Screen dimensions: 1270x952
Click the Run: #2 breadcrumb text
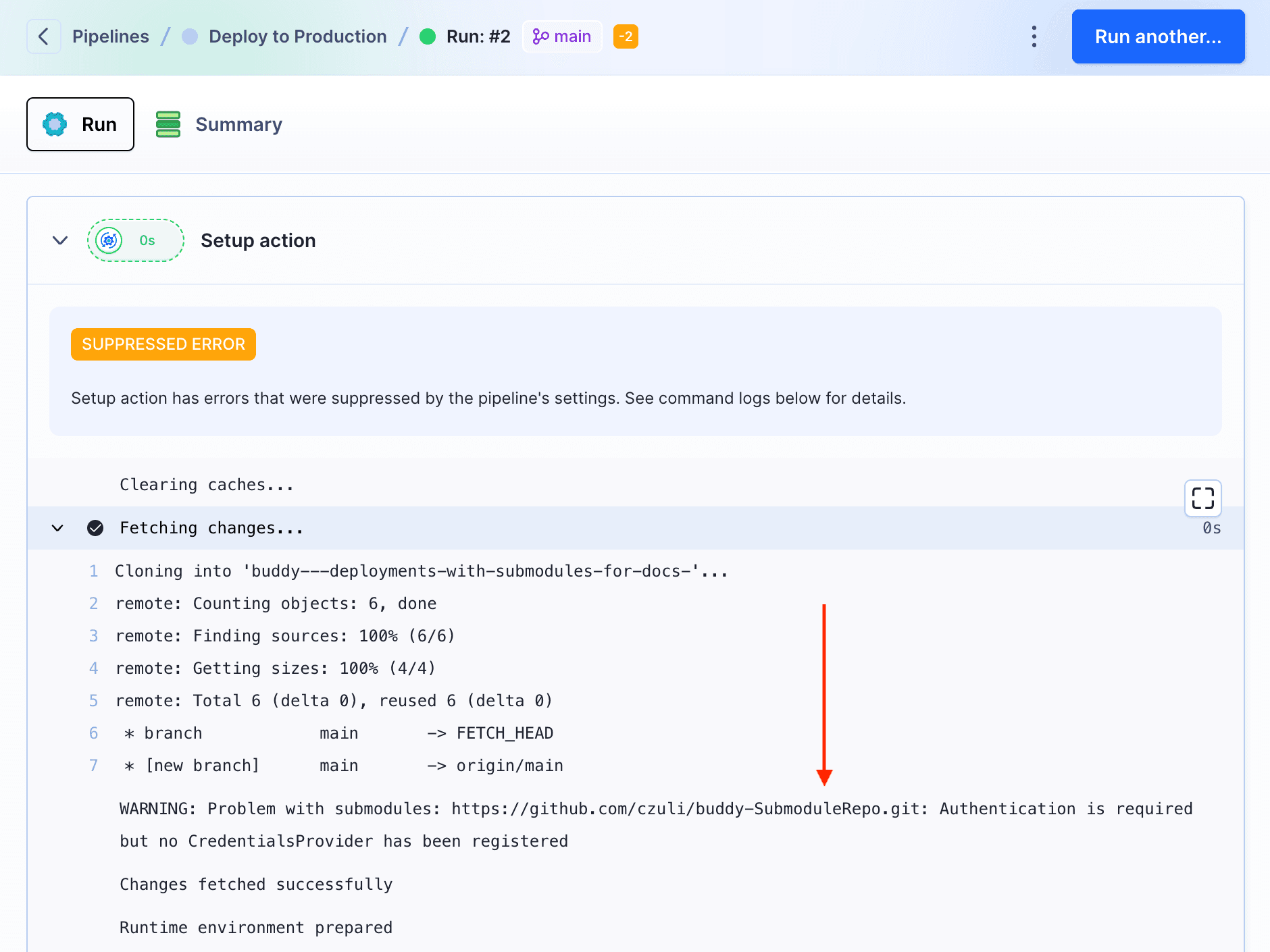tap(478, 36)
